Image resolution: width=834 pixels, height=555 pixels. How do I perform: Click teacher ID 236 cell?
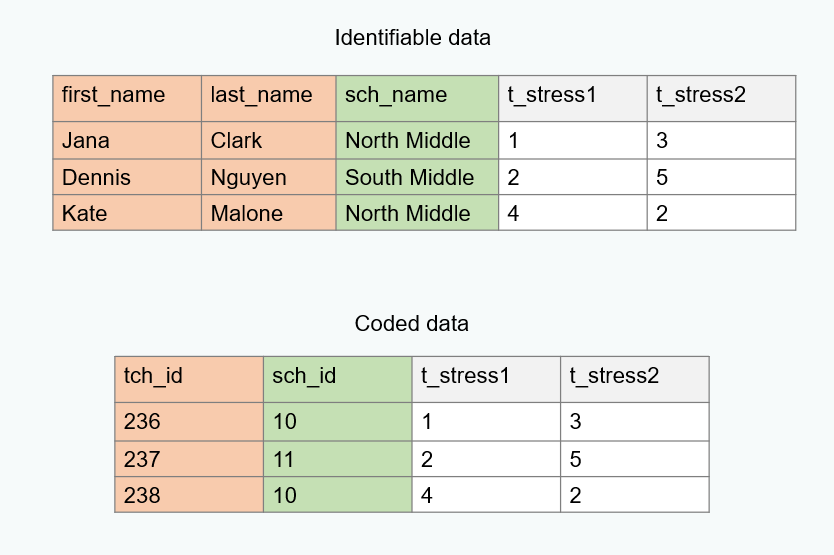(x=189, y=423)
